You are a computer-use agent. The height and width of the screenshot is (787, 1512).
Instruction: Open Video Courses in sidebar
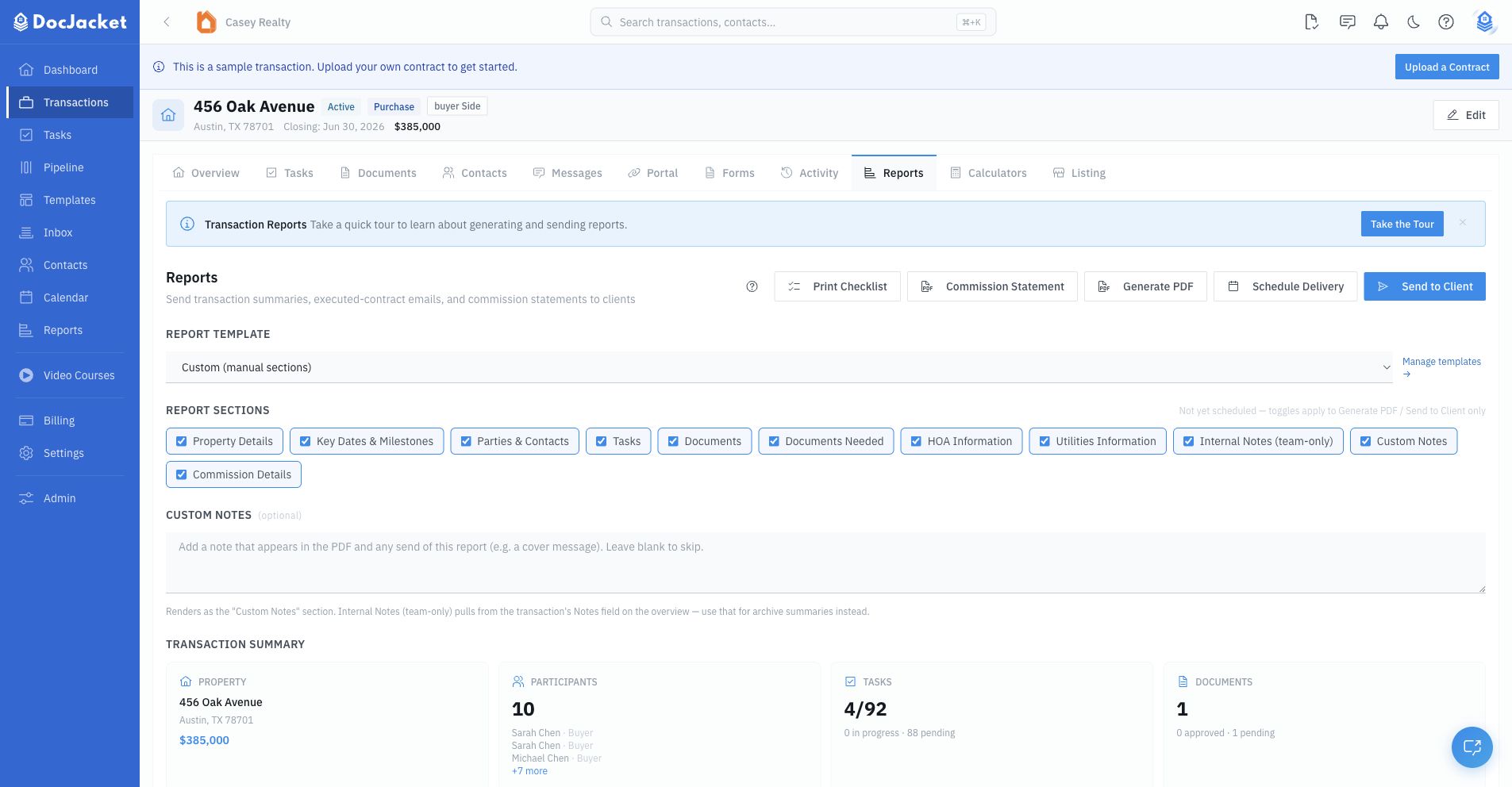[x=70, y=375]
